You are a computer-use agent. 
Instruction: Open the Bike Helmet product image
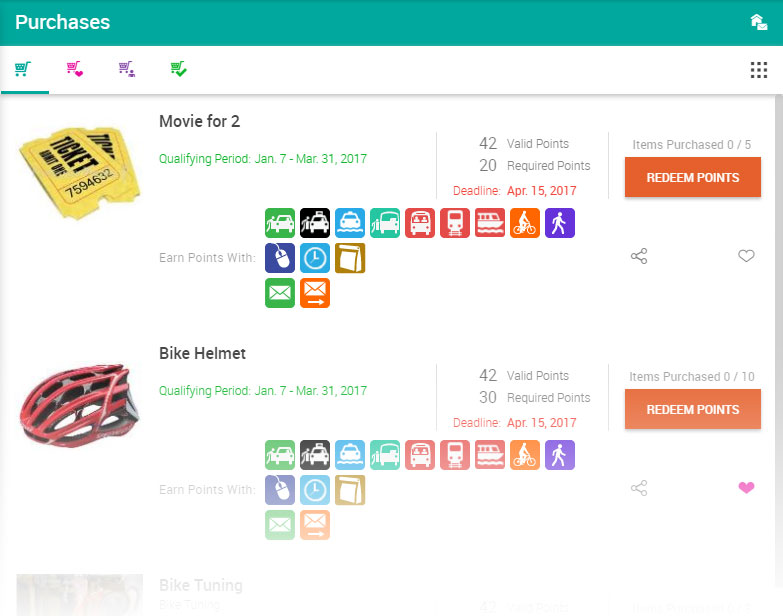(80, 405)
